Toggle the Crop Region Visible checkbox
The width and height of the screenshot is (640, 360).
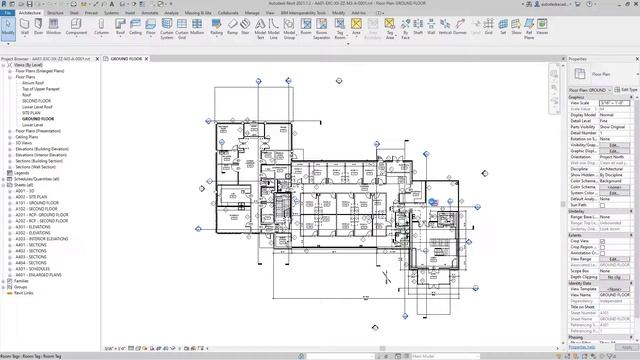pyautogui.click(x=602, y=247)
